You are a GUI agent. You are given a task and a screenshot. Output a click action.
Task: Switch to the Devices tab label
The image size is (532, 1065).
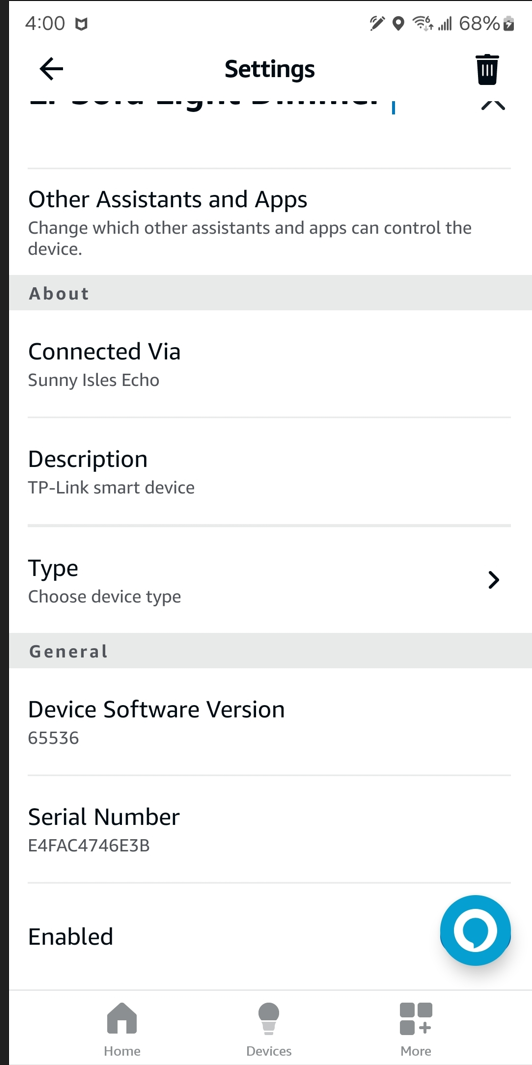(x=268, y=1051)
